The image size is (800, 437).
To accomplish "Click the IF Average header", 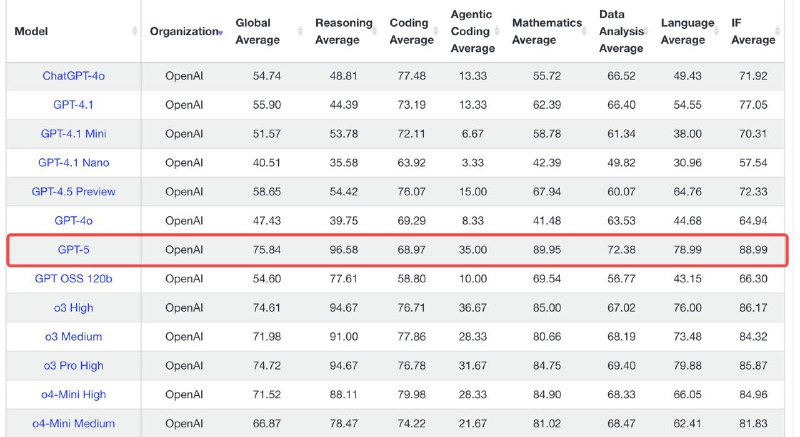I will [752, 31].
